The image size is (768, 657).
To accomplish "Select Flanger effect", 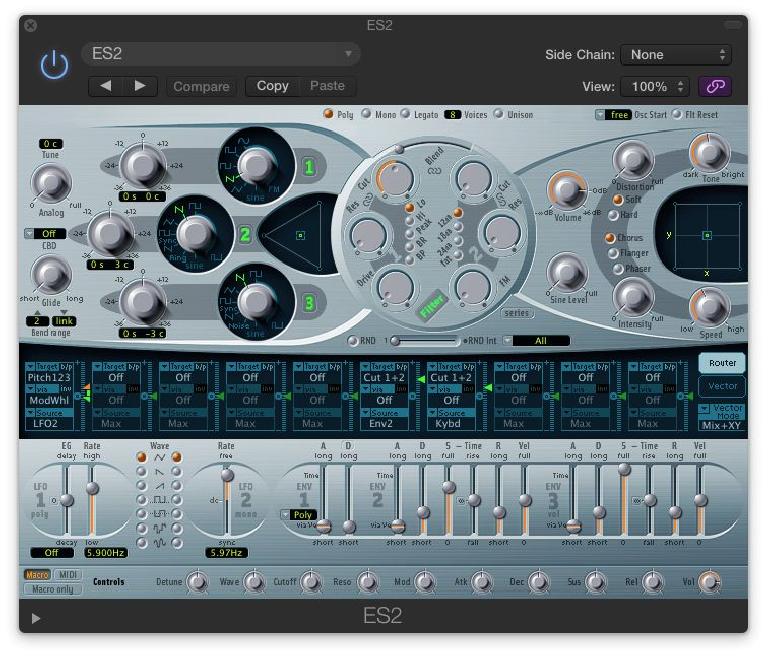I will [613, 253].
